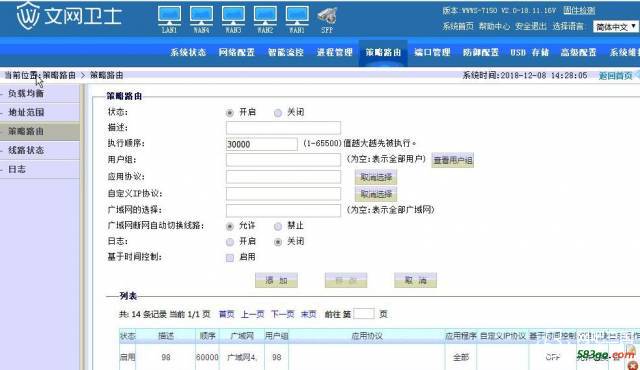This screenshot has width=640, height=370.
Task: Set 状态 to 关闭 radio
Action: (x=278, y=113)
